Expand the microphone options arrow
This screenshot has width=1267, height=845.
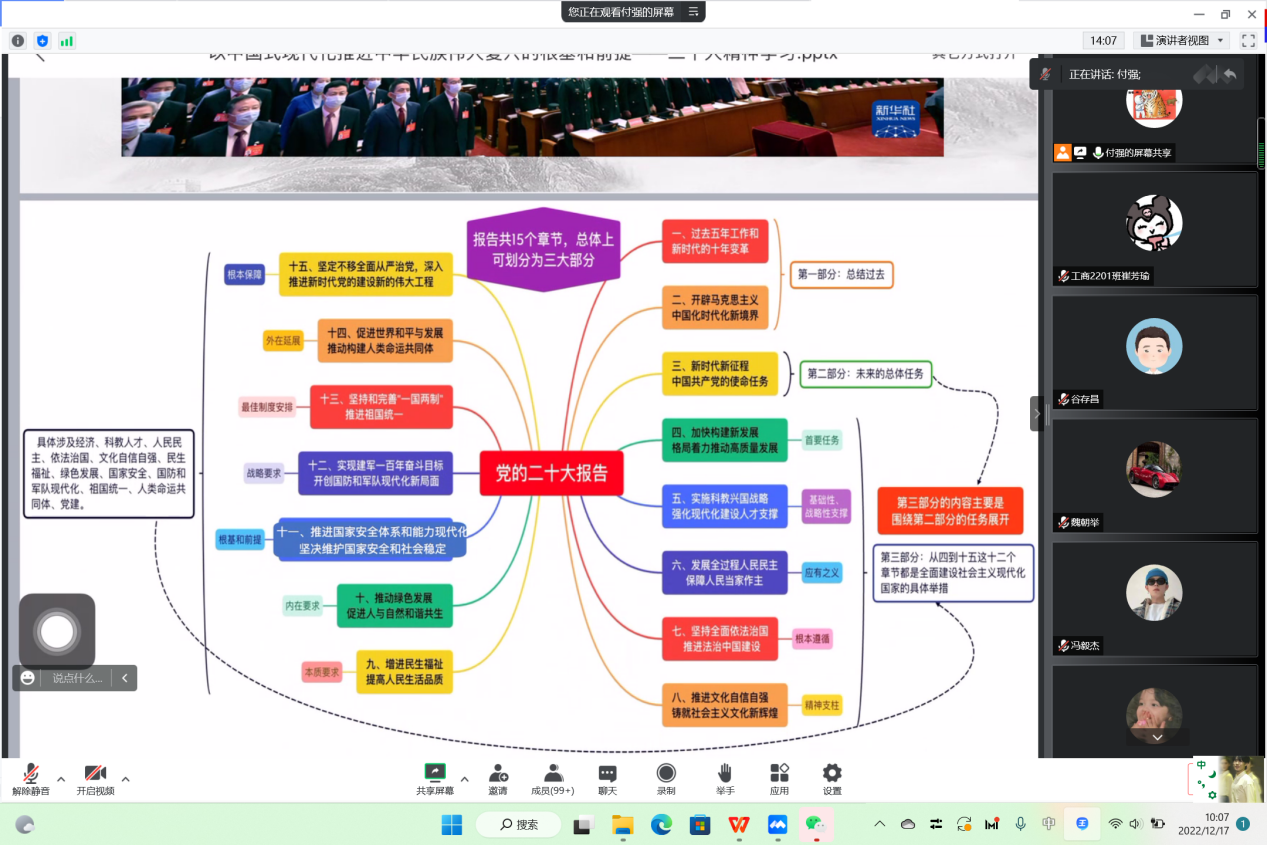(x=61, y=779)
